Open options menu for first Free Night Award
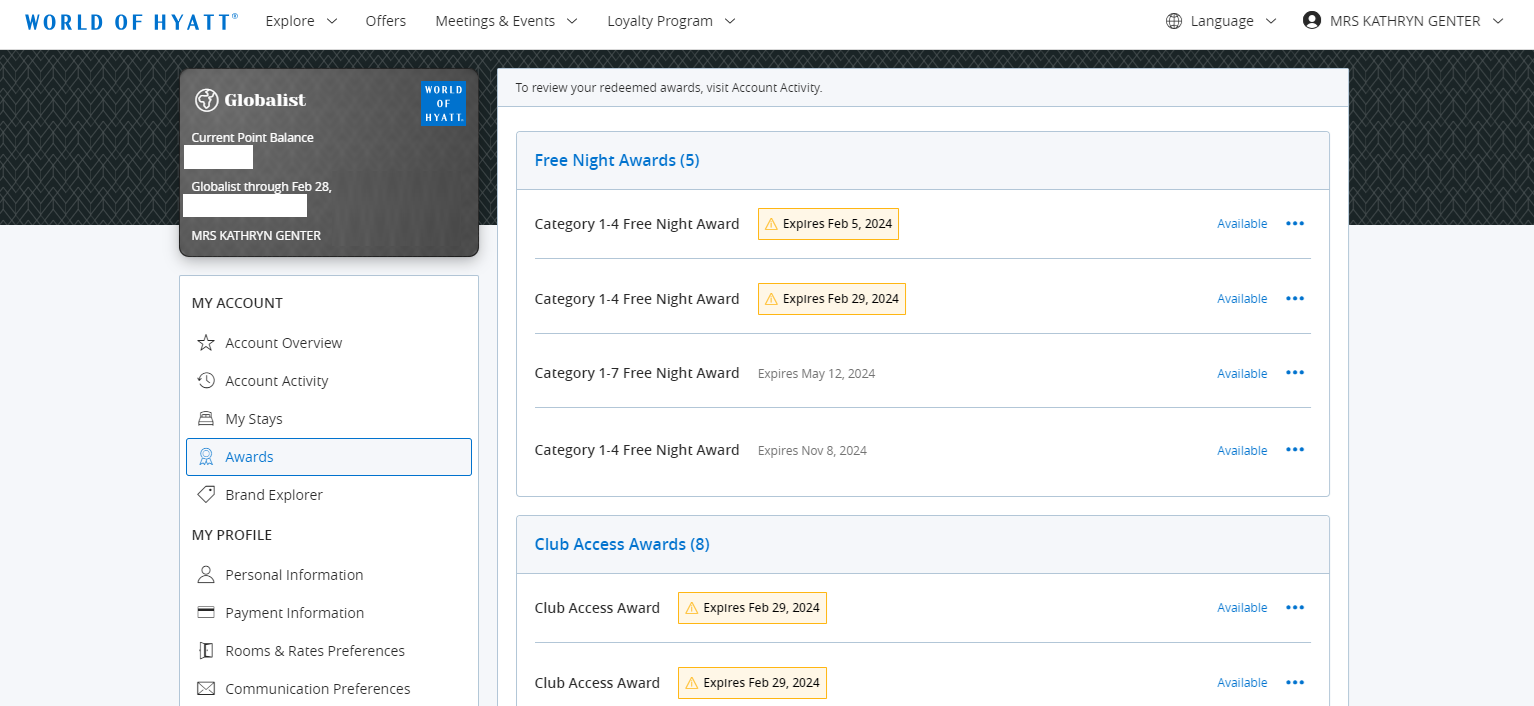This screenshot has width=1534, height=706. (1295, 224)
